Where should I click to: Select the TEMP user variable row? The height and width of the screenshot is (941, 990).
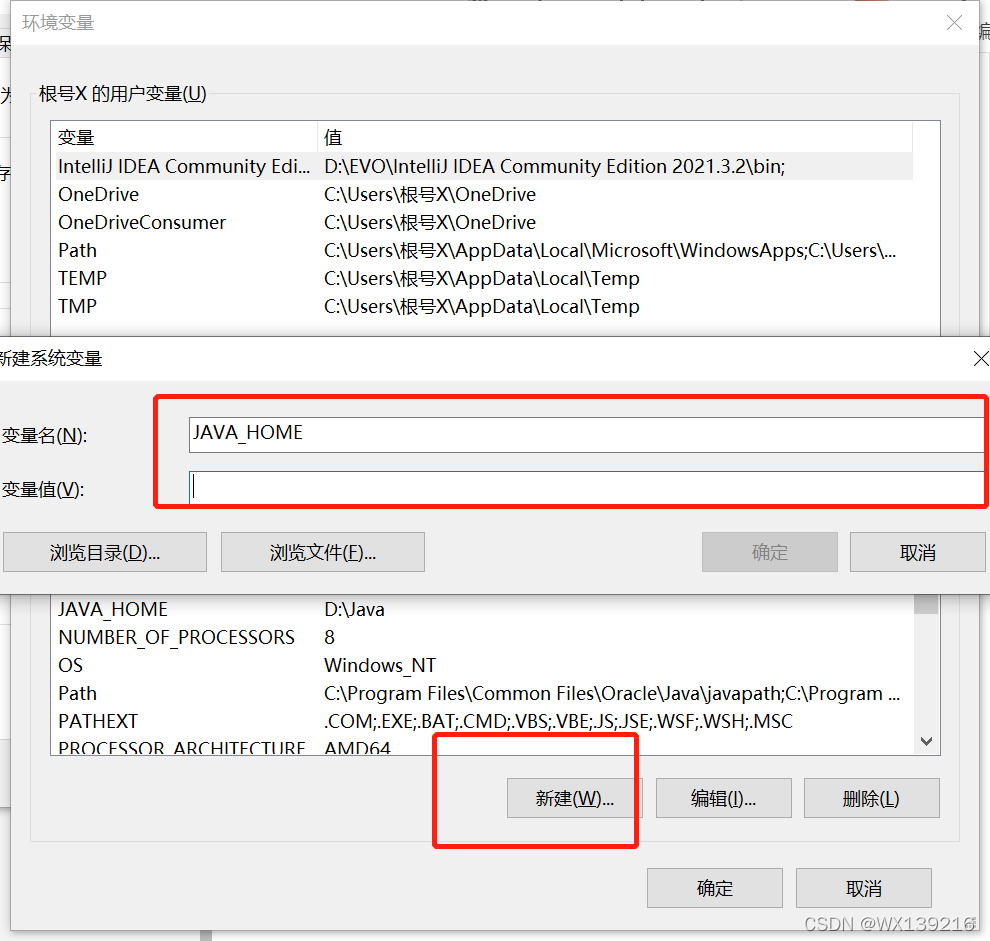[484, 278]
